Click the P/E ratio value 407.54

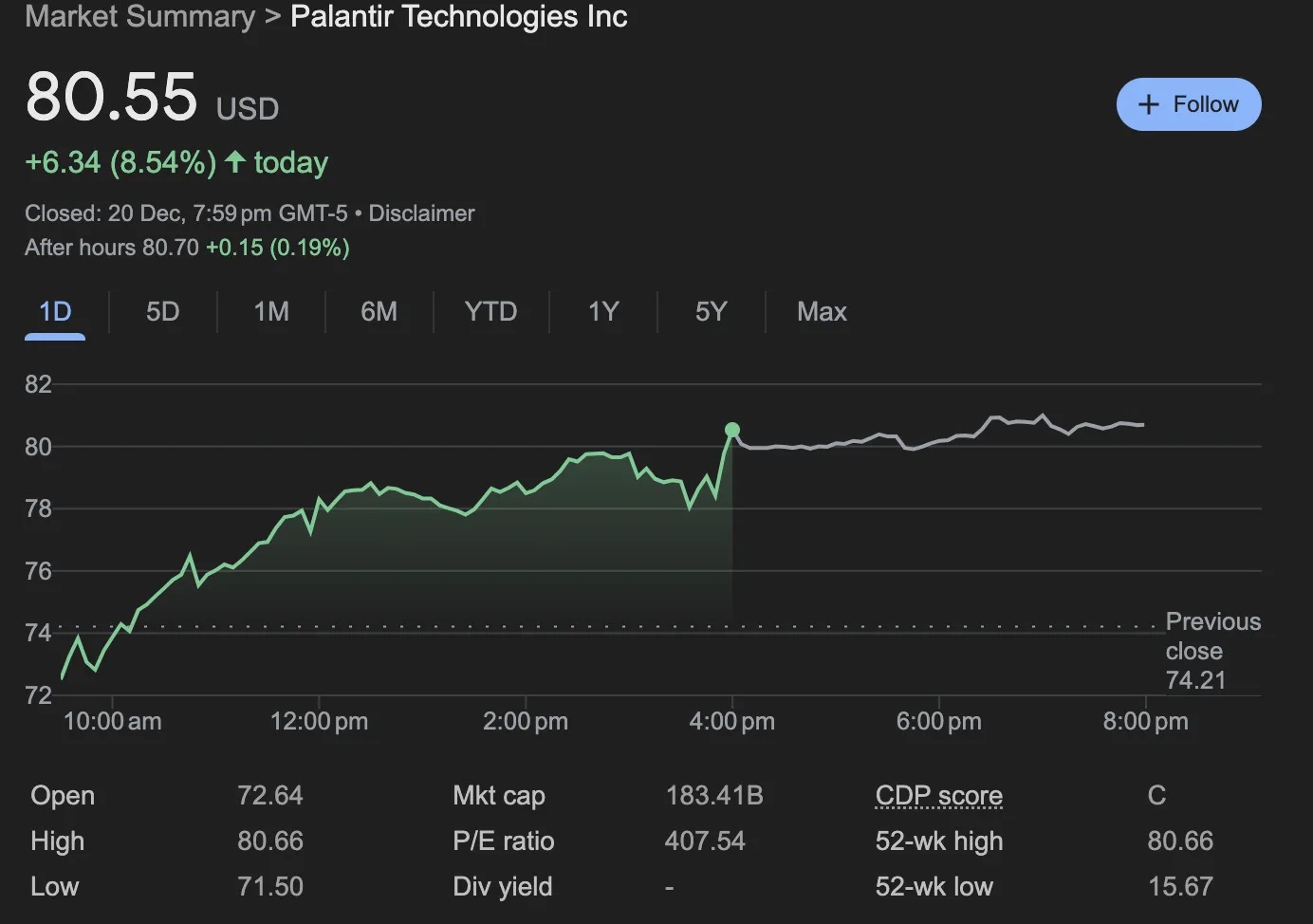point(705,841)
